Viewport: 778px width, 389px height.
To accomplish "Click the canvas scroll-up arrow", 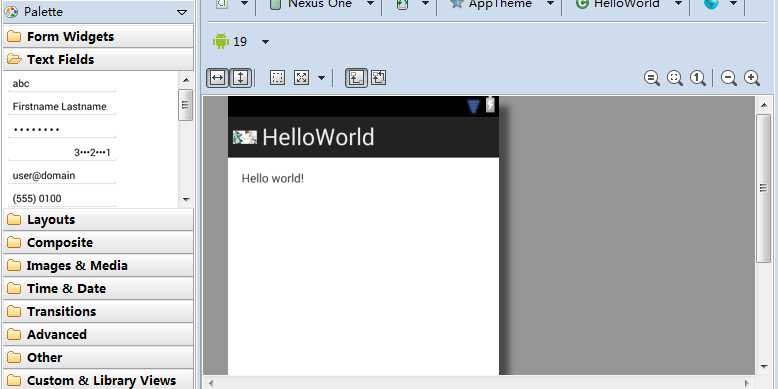I will [764, 105].
